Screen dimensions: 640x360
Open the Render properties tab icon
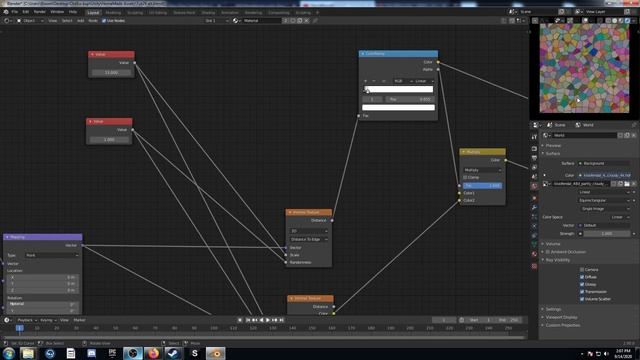pyautogui.click(x=534, y=149)
